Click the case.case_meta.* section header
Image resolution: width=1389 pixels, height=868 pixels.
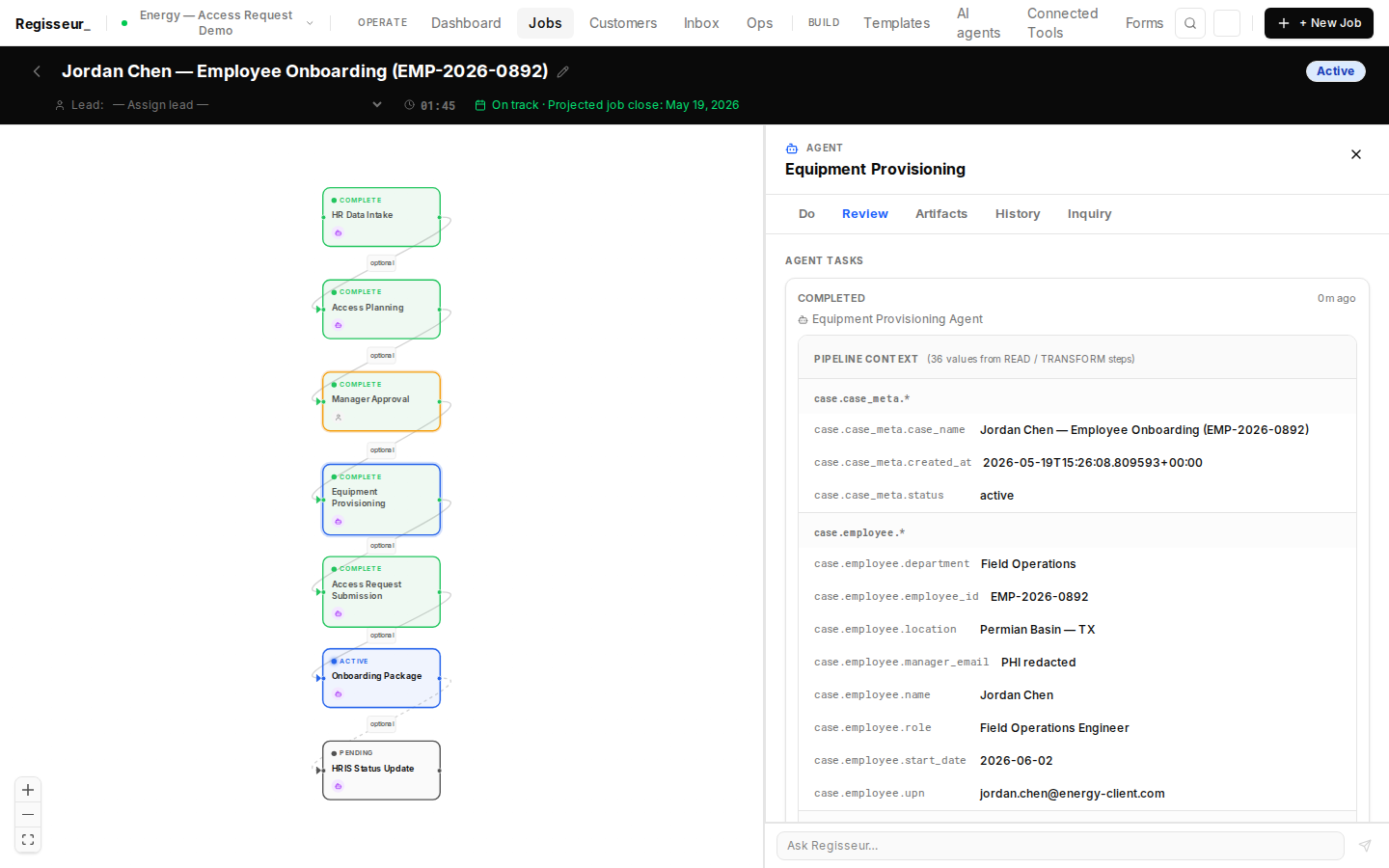click(x=1077, y=398)
